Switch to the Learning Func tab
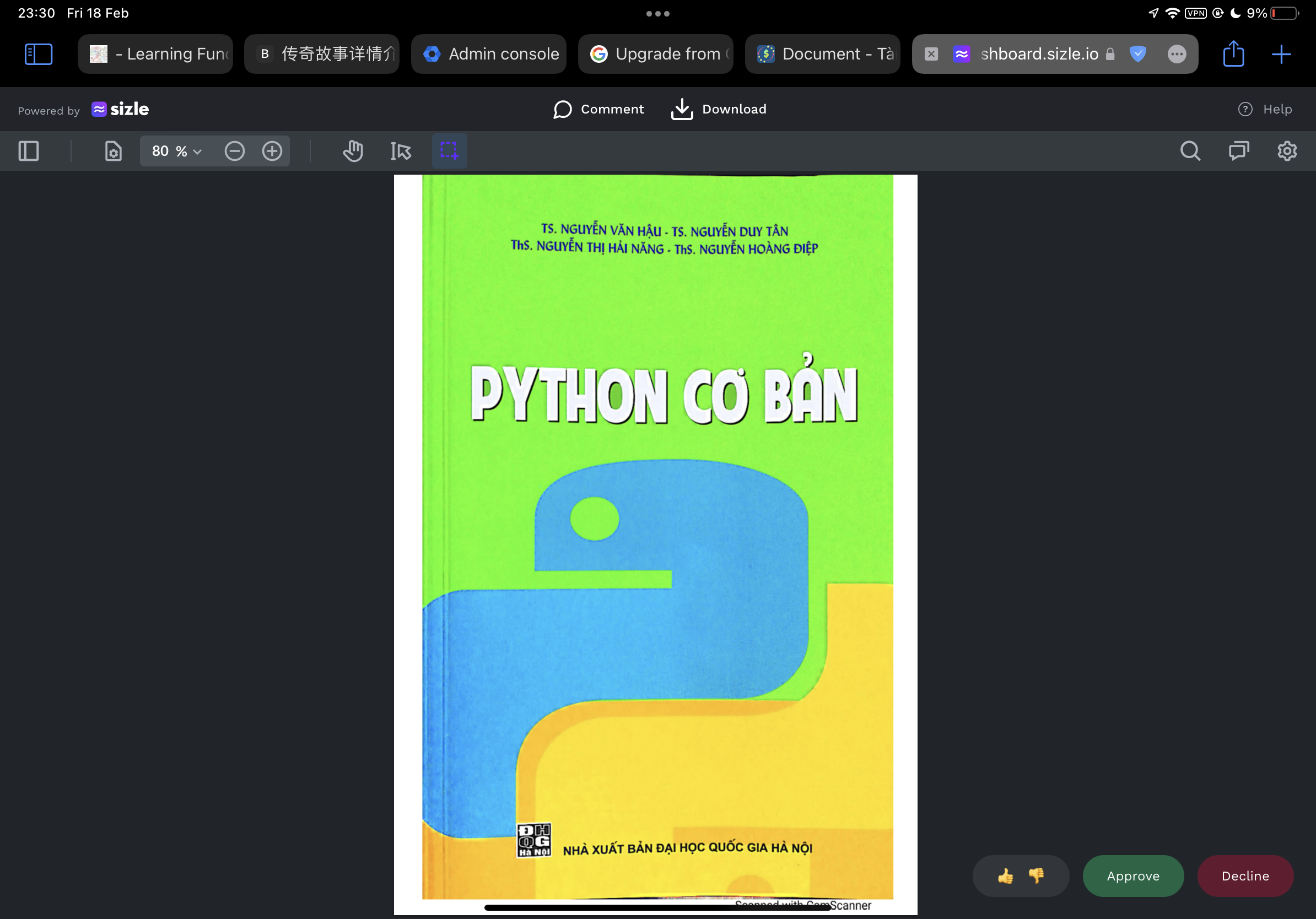The height and width of the screenshot is (919, 1316). click(155, 54)
